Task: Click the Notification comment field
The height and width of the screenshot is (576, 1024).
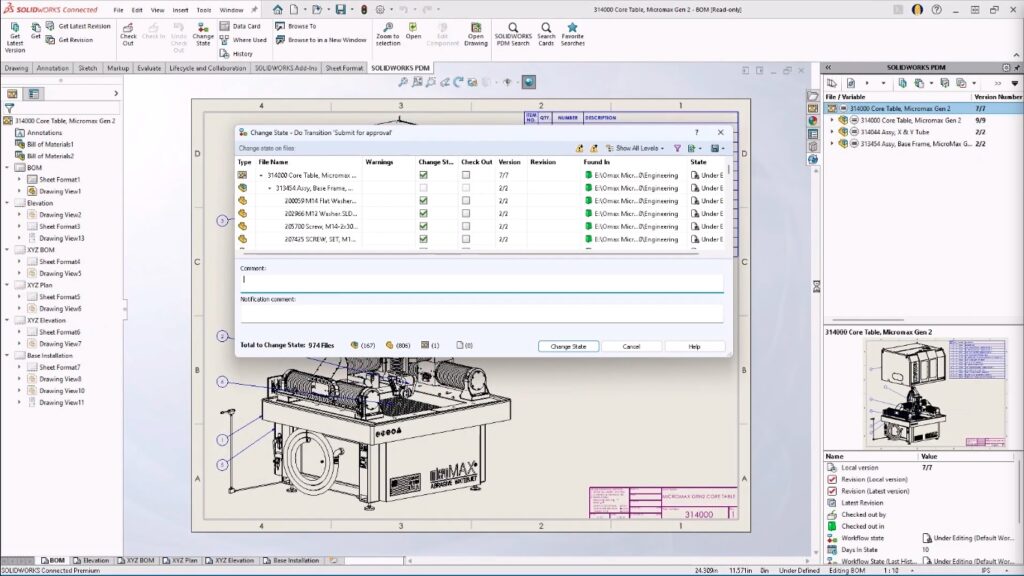Action: [482, 313]
